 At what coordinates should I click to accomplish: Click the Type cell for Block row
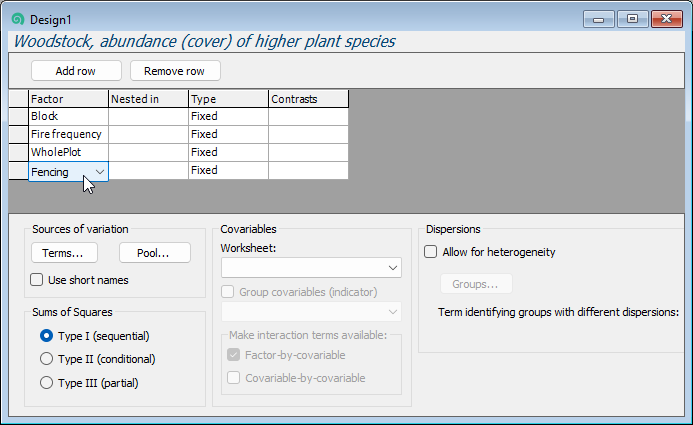(228, 116)
